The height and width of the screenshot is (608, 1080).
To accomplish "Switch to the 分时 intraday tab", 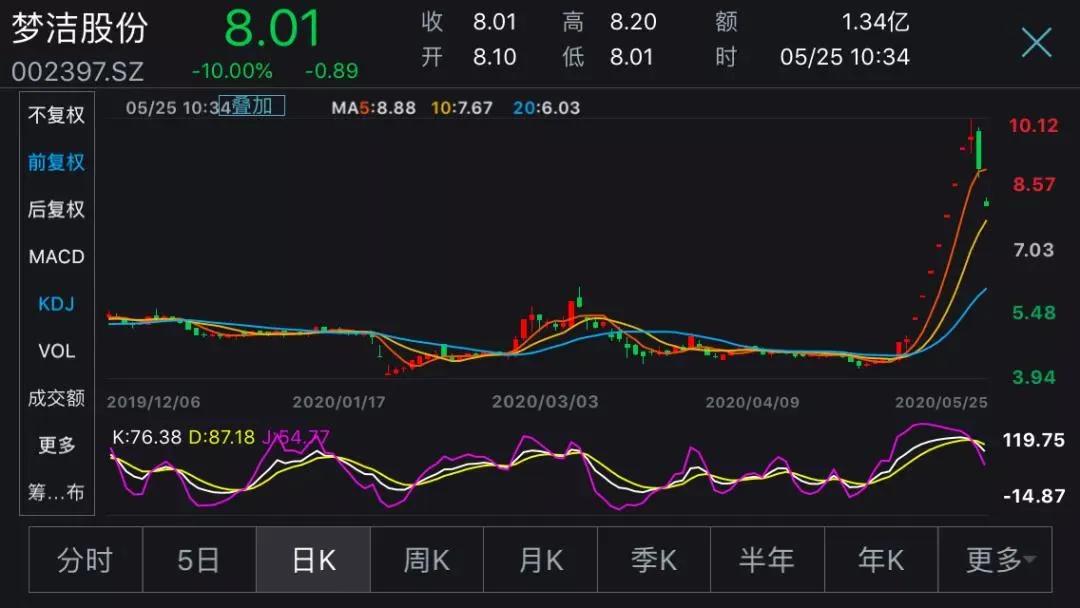I will point(85,561).
